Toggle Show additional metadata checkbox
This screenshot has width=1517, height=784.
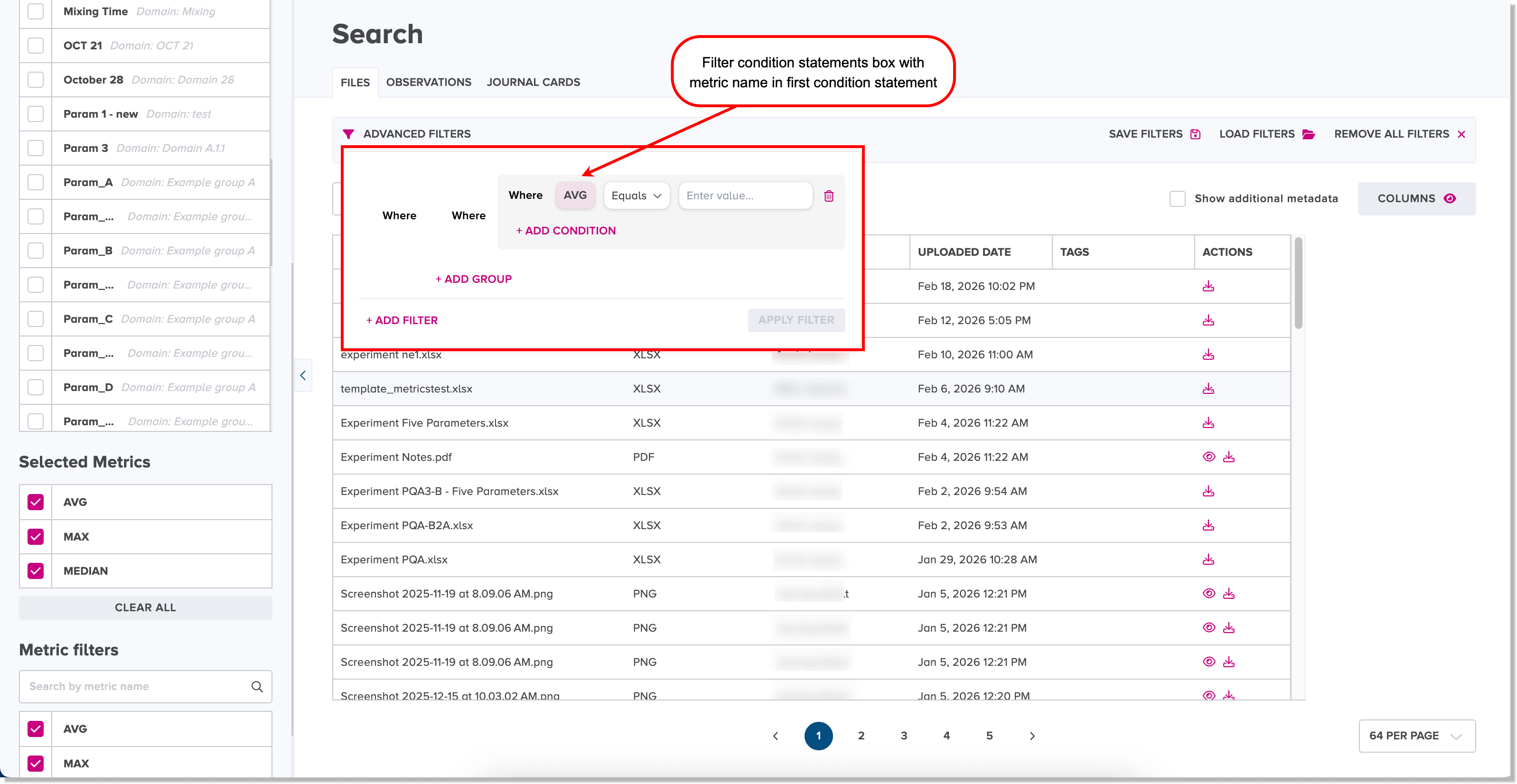[x=1177, y=198]
